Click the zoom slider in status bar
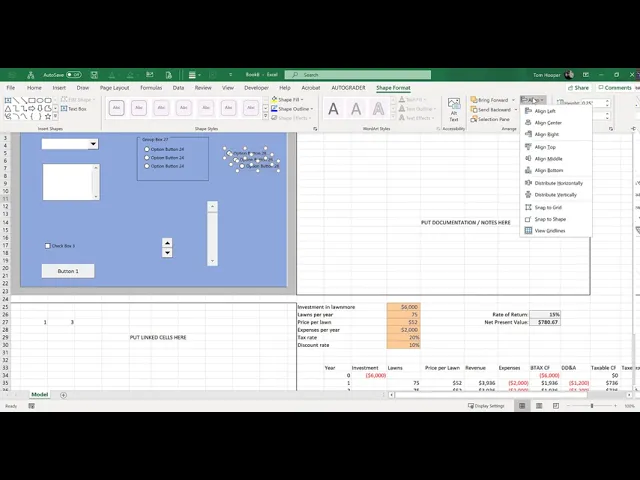This screenshot has height=480, width=640. coord(592,406)
